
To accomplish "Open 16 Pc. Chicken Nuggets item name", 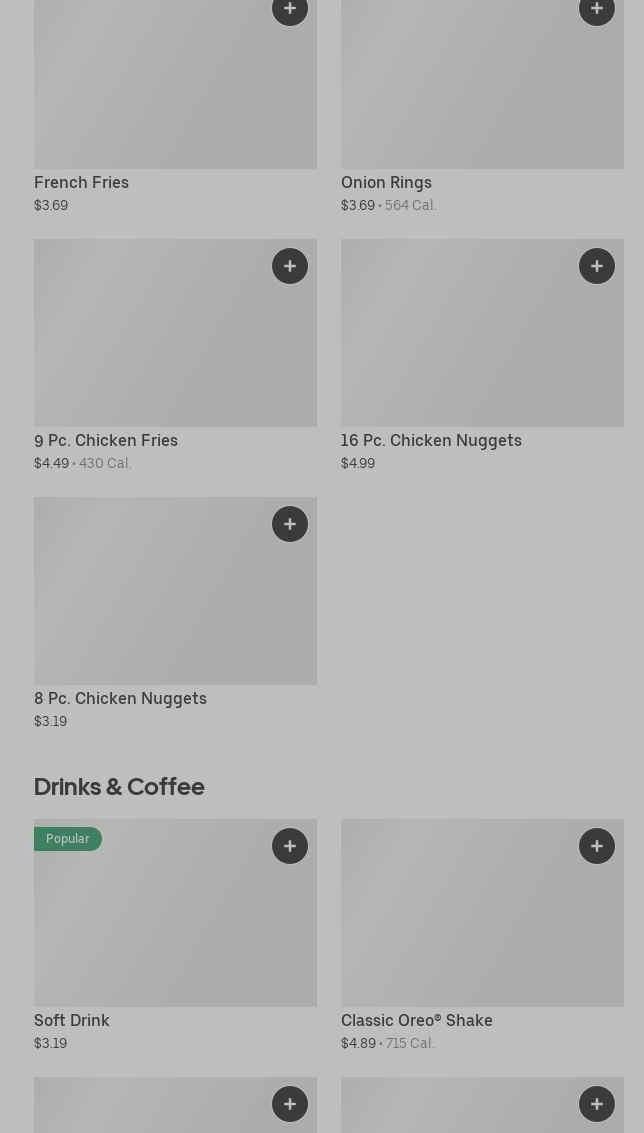I will pyautogui.click(x=431, y=441).
